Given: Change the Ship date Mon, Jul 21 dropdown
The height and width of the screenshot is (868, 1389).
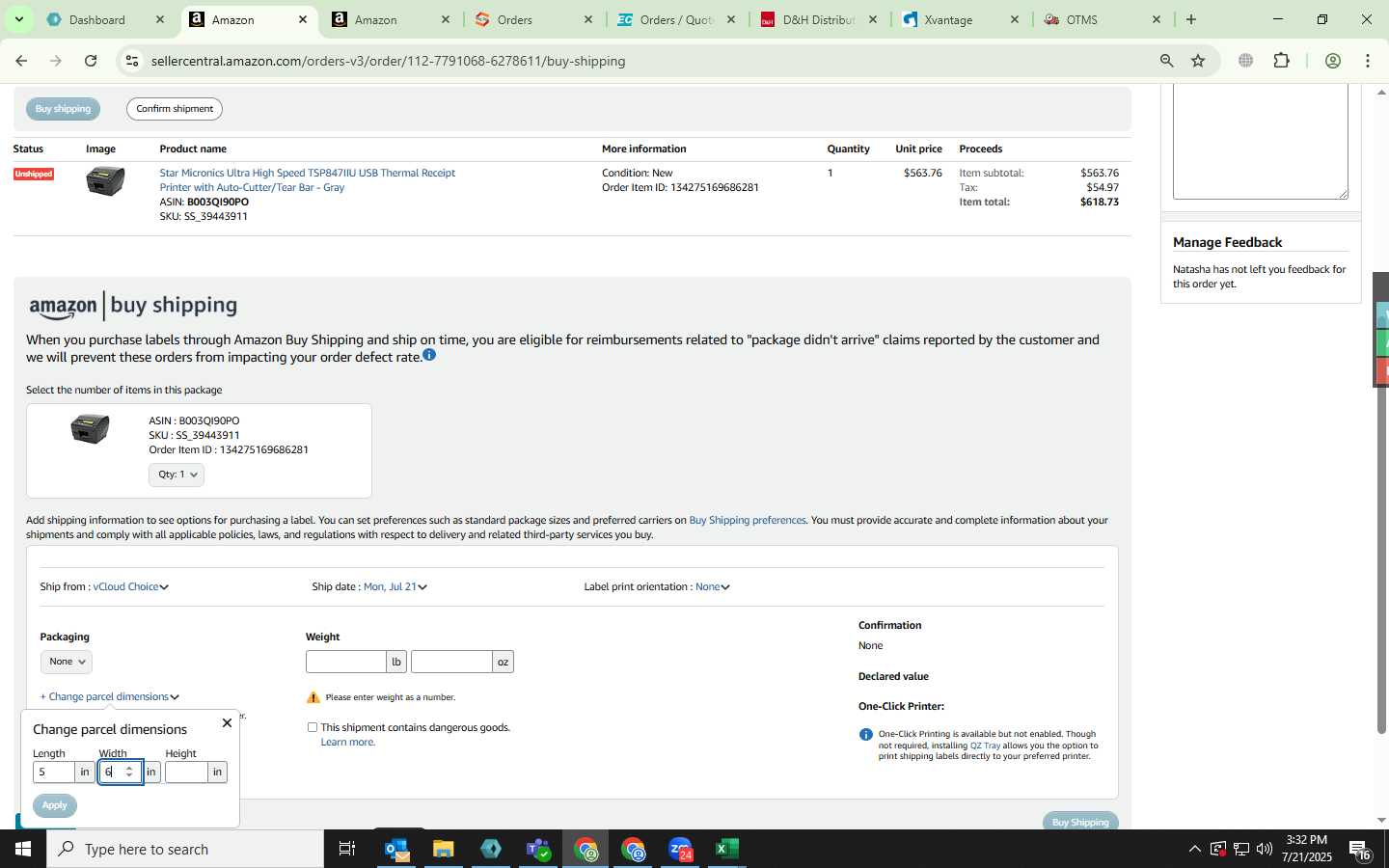Looking at the screenshot, I should [x=395, y=586].
